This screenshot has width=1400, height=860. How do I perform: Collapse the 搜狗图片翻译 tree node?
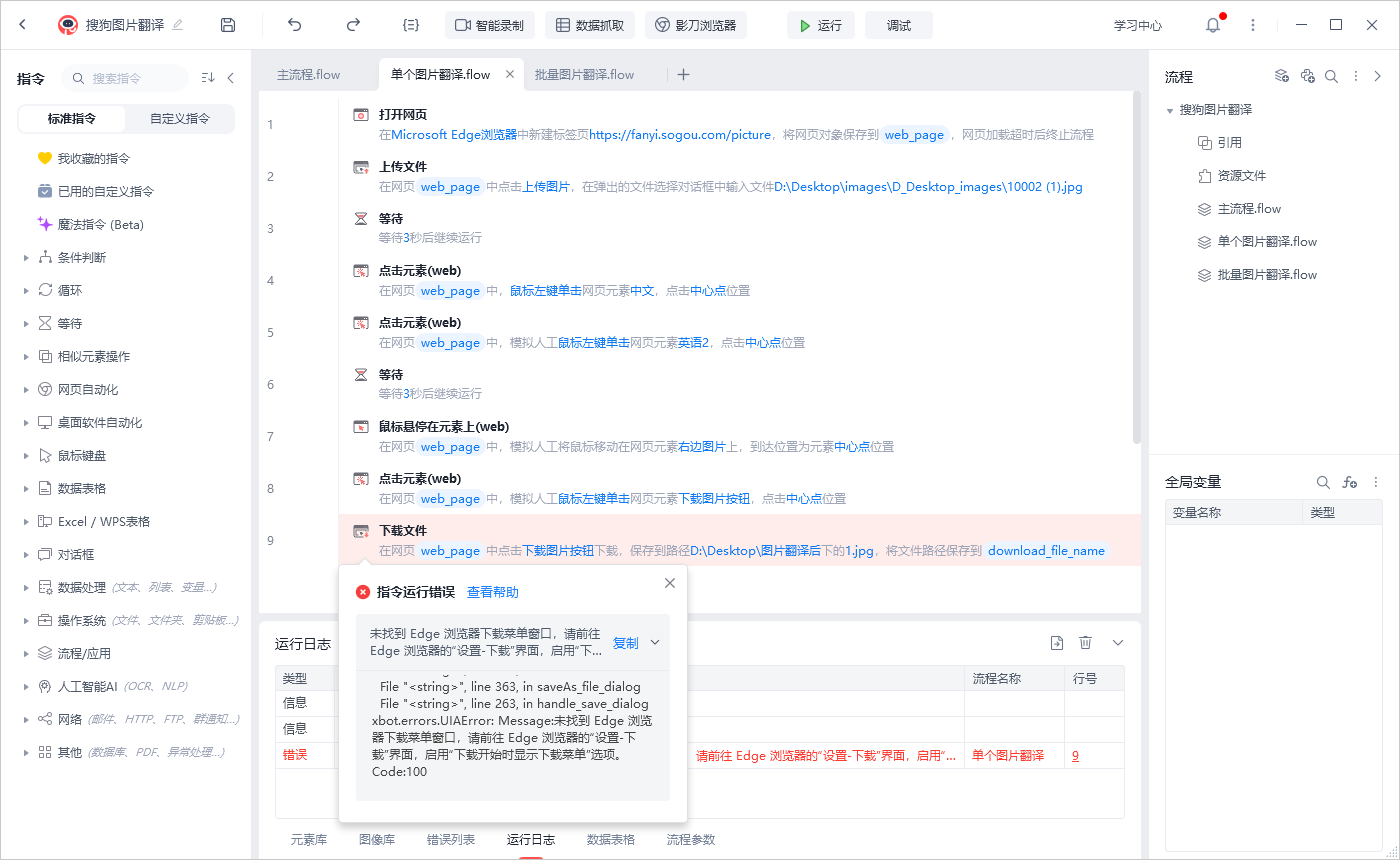click(1170, 110)
